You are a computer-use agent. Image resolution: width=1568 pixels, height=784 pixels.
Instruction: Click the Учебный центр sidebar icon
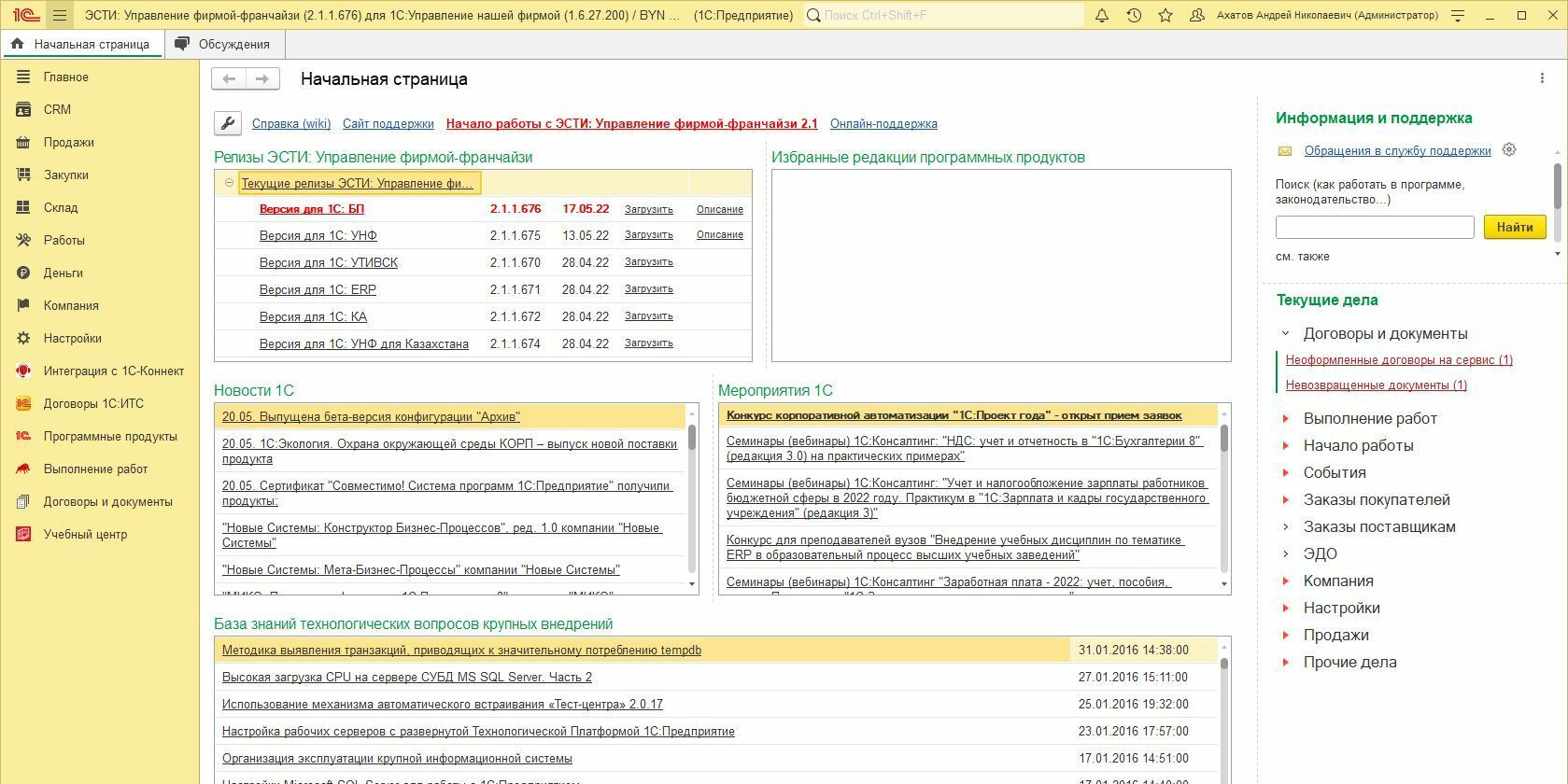tap(23, 534)
